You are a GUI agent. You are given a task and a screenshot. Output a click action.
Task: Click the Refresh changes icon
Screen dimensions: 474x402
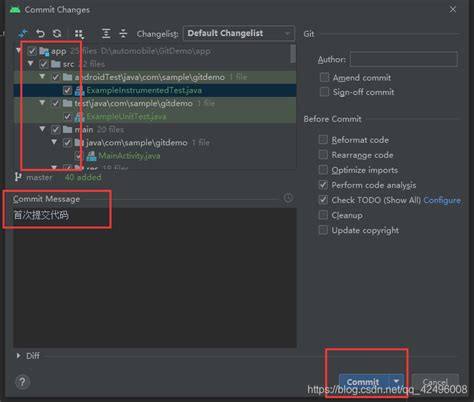pyautogui.click(x=57, y=33)
